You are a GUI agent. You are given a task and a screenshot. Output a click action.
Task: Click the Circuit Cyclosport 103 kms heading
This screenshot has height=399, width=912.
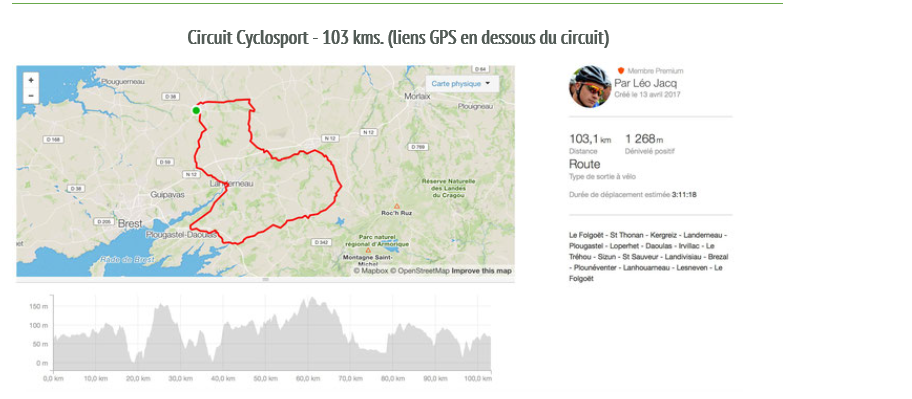click(398, 38)
